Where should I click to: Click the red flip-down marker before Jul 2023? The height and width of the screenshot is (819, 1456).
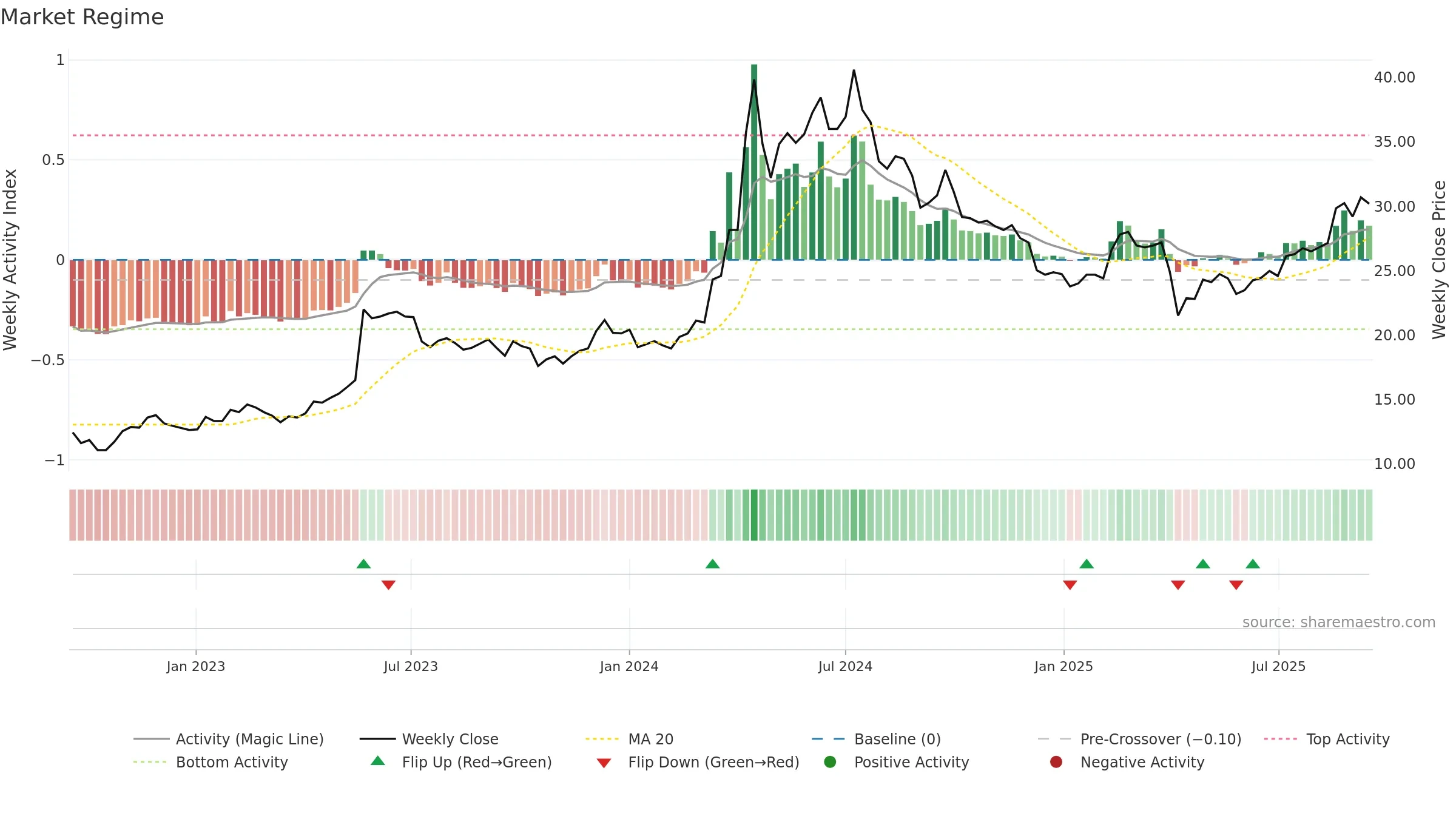click(388, 585)
